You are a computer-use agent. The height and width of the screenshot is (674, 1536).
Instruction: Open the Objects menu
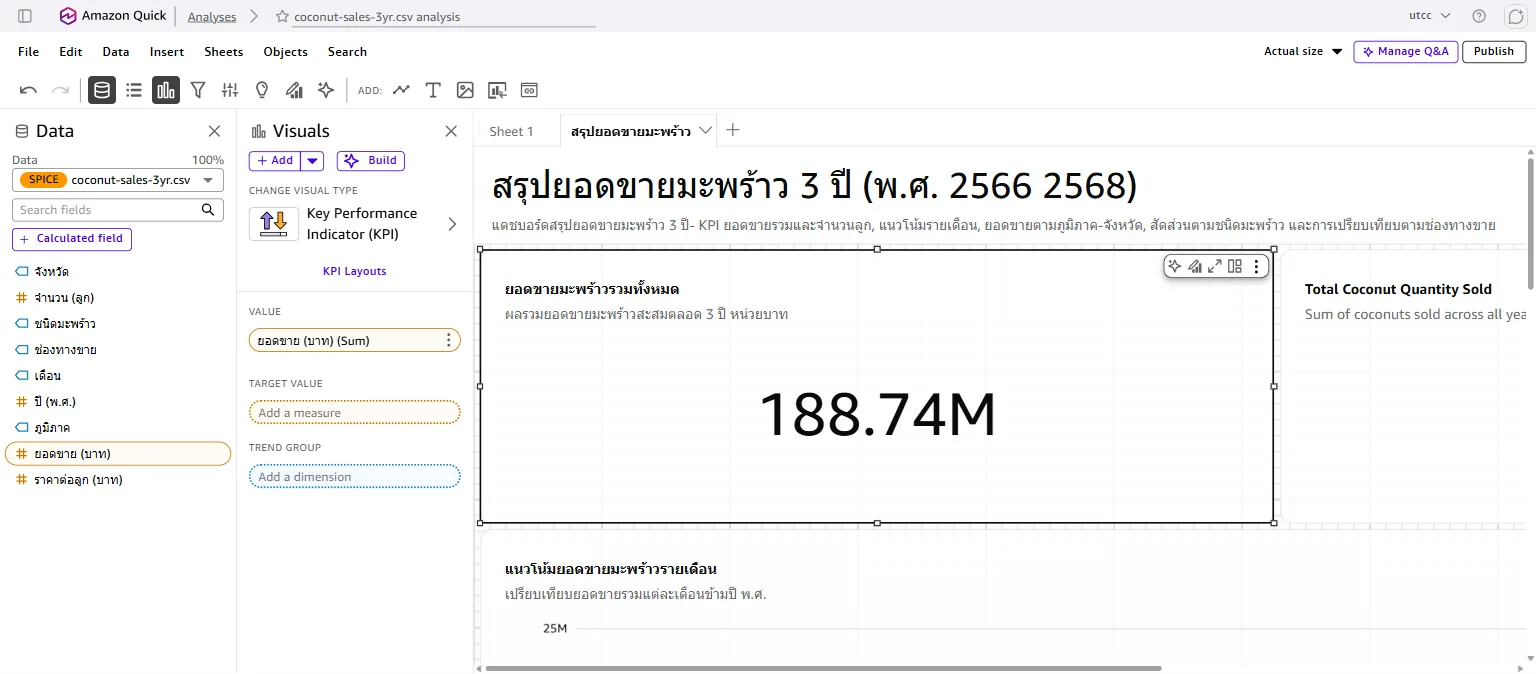coord(286,52)
